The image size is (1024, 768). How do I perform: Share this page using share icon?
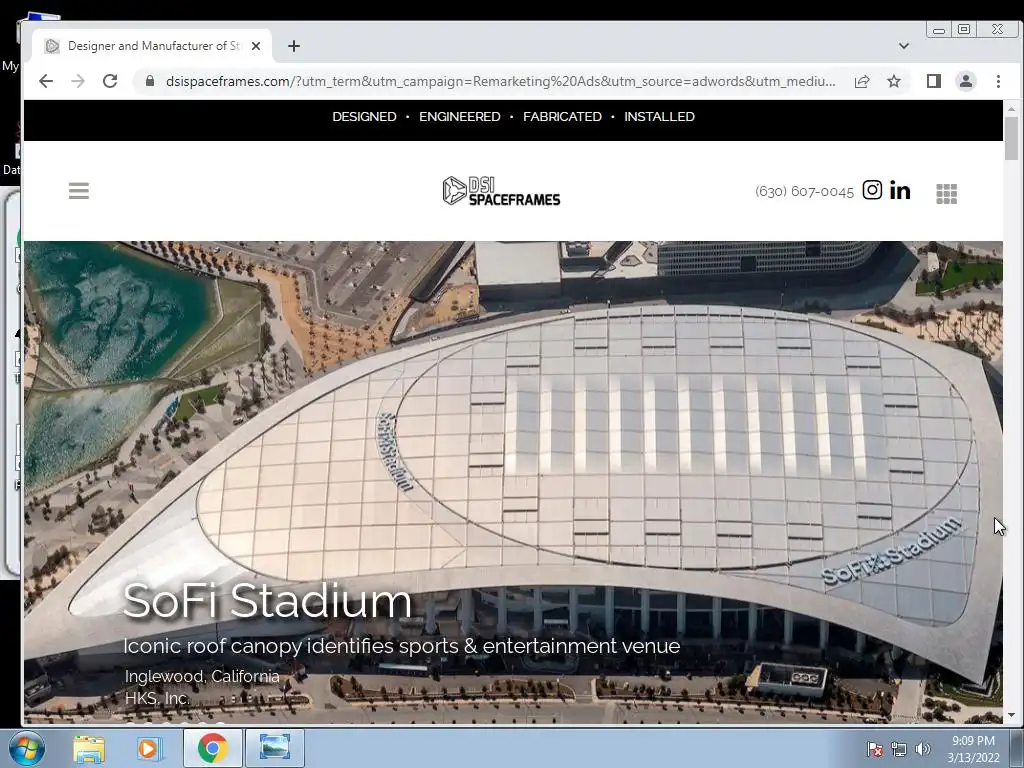coord(861,81)
